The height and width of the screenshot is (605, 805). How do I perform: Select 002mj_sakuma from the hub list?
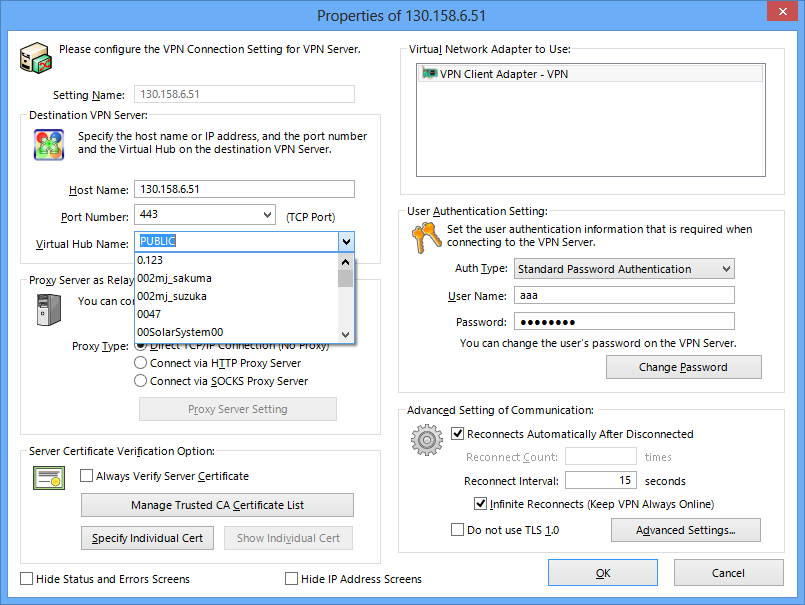175,279
